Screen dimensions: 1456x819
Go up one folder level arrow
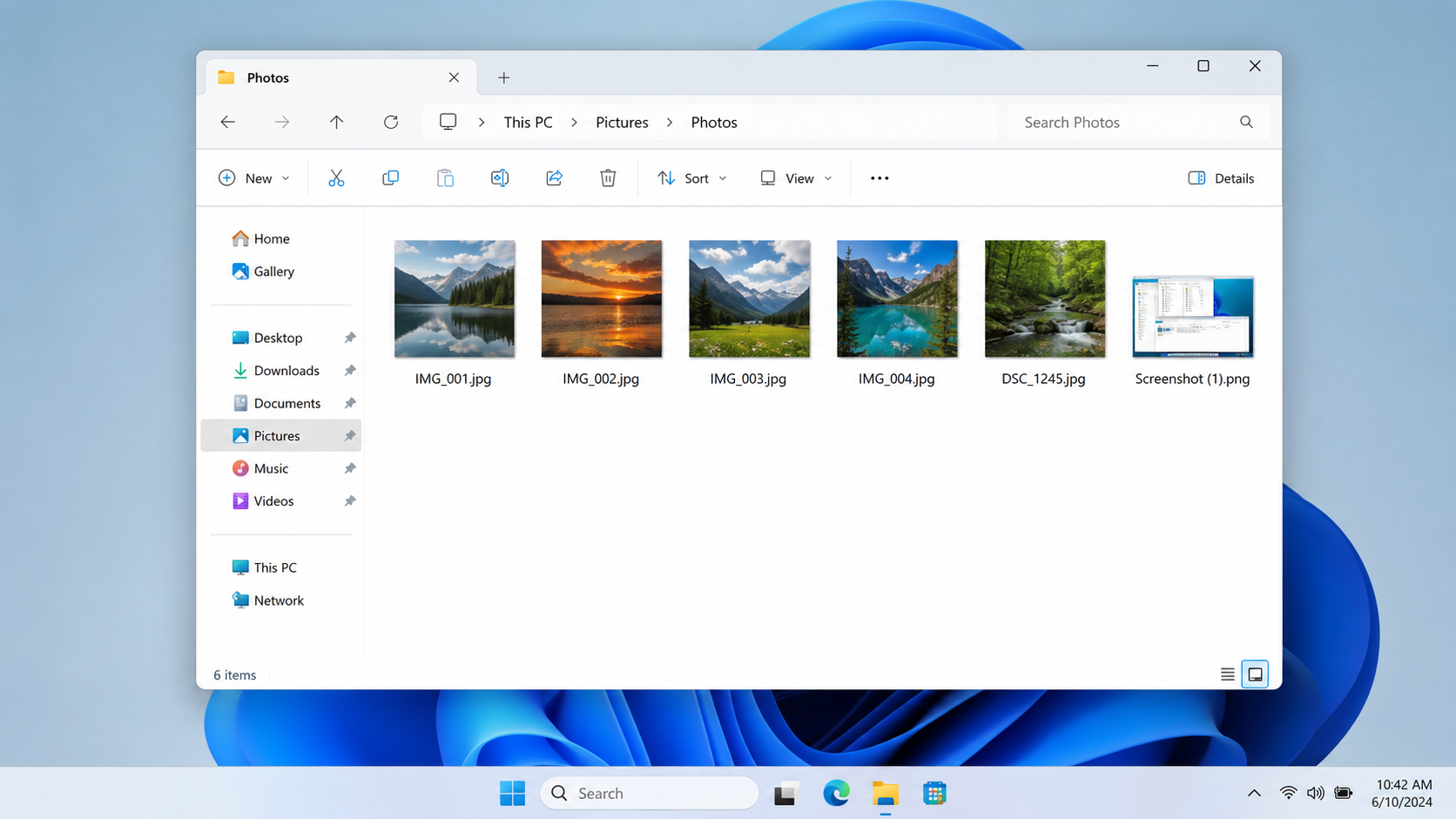click(336, 122)
